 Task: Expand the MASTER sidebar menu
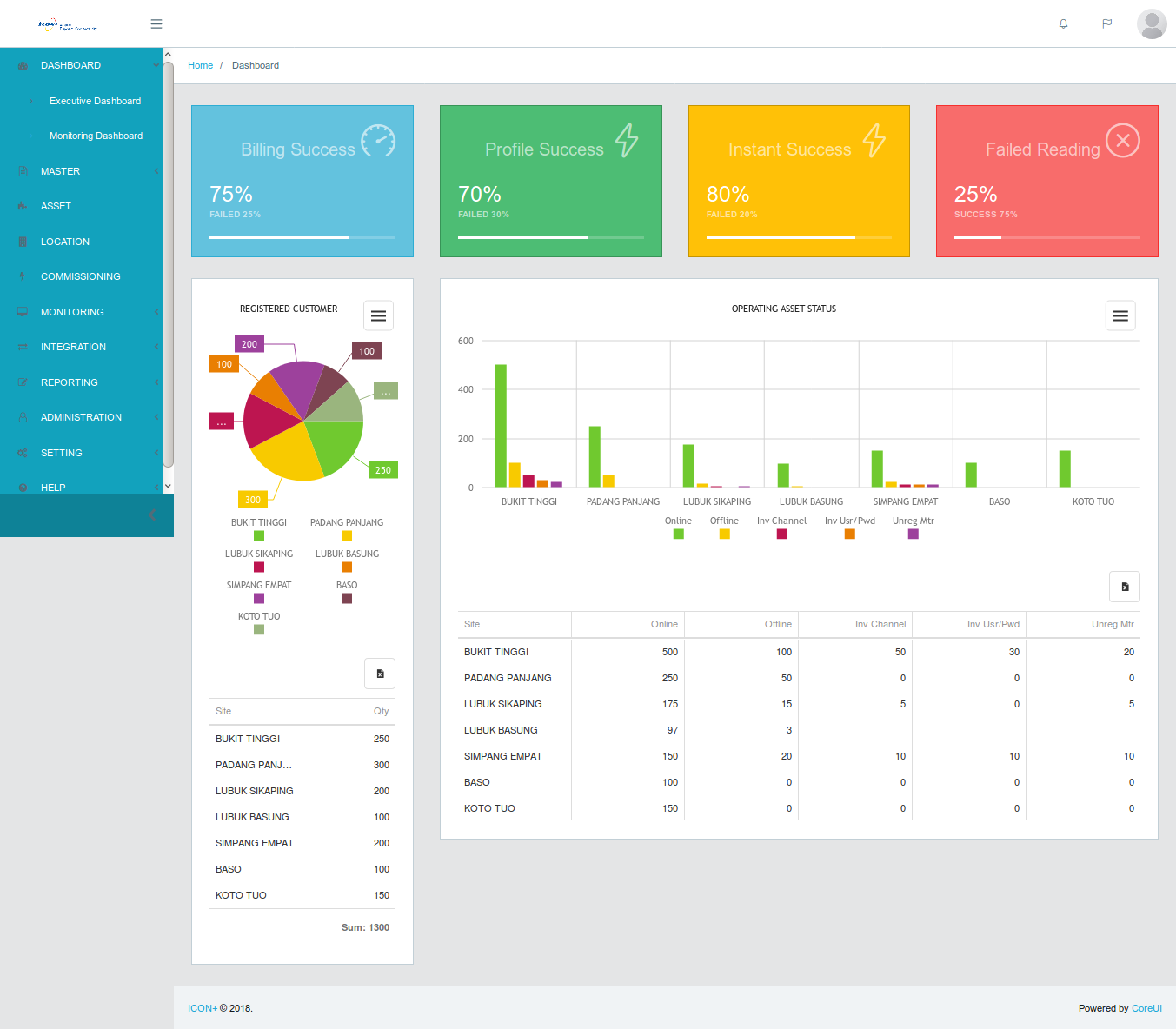(x=60, y=171)
